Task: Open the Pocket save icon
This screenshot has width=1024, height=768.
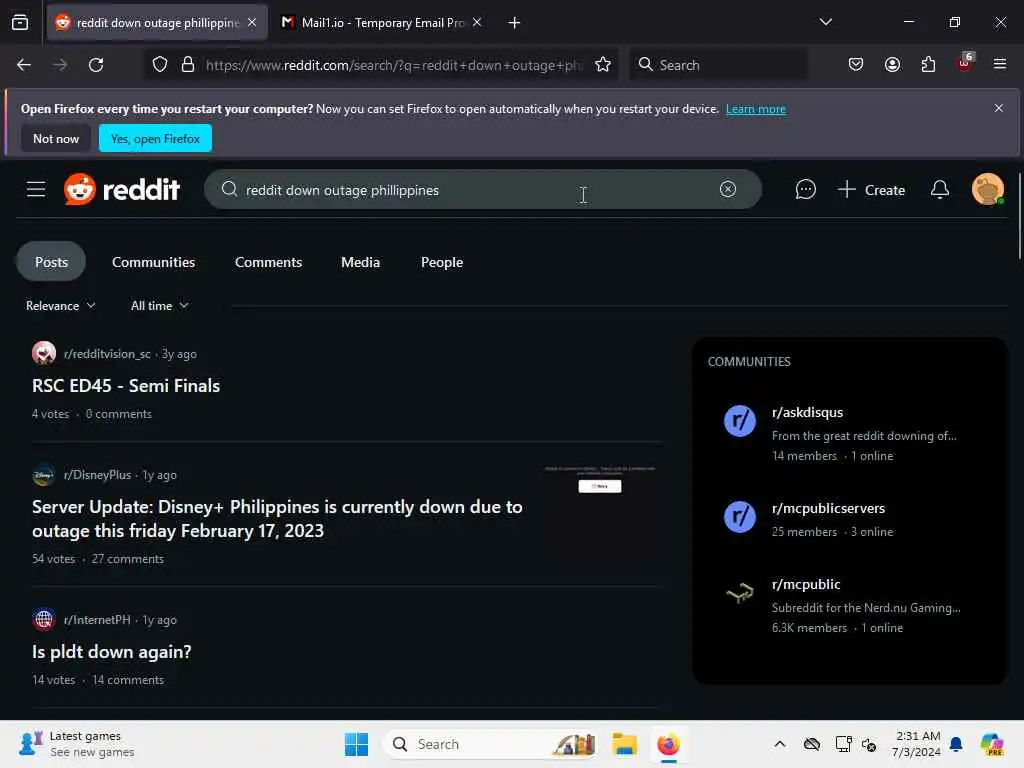Action: (x=856, y=65)
